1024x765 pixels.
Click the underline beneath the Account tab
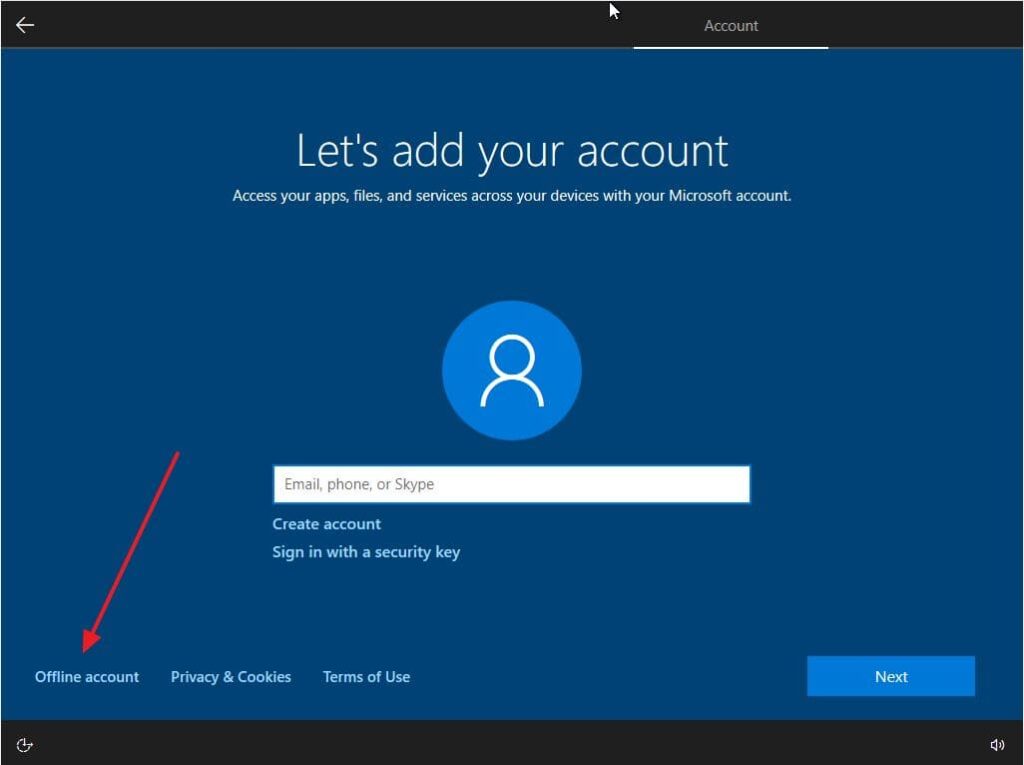pyautogui.click(x=730, y=47)
